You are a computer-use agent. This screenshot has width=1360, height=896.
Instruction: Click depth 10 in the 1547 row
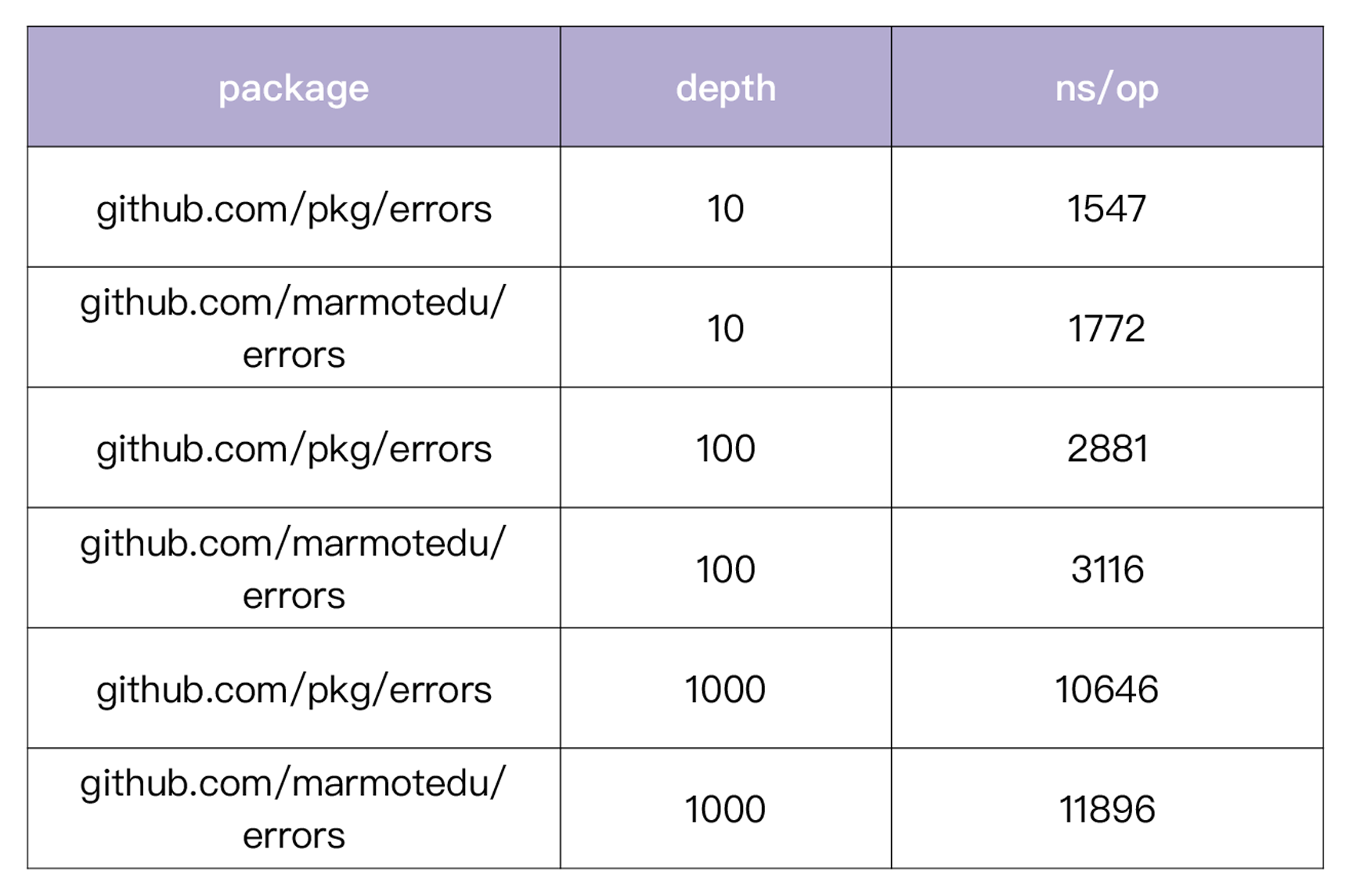[x=726, y=208]
